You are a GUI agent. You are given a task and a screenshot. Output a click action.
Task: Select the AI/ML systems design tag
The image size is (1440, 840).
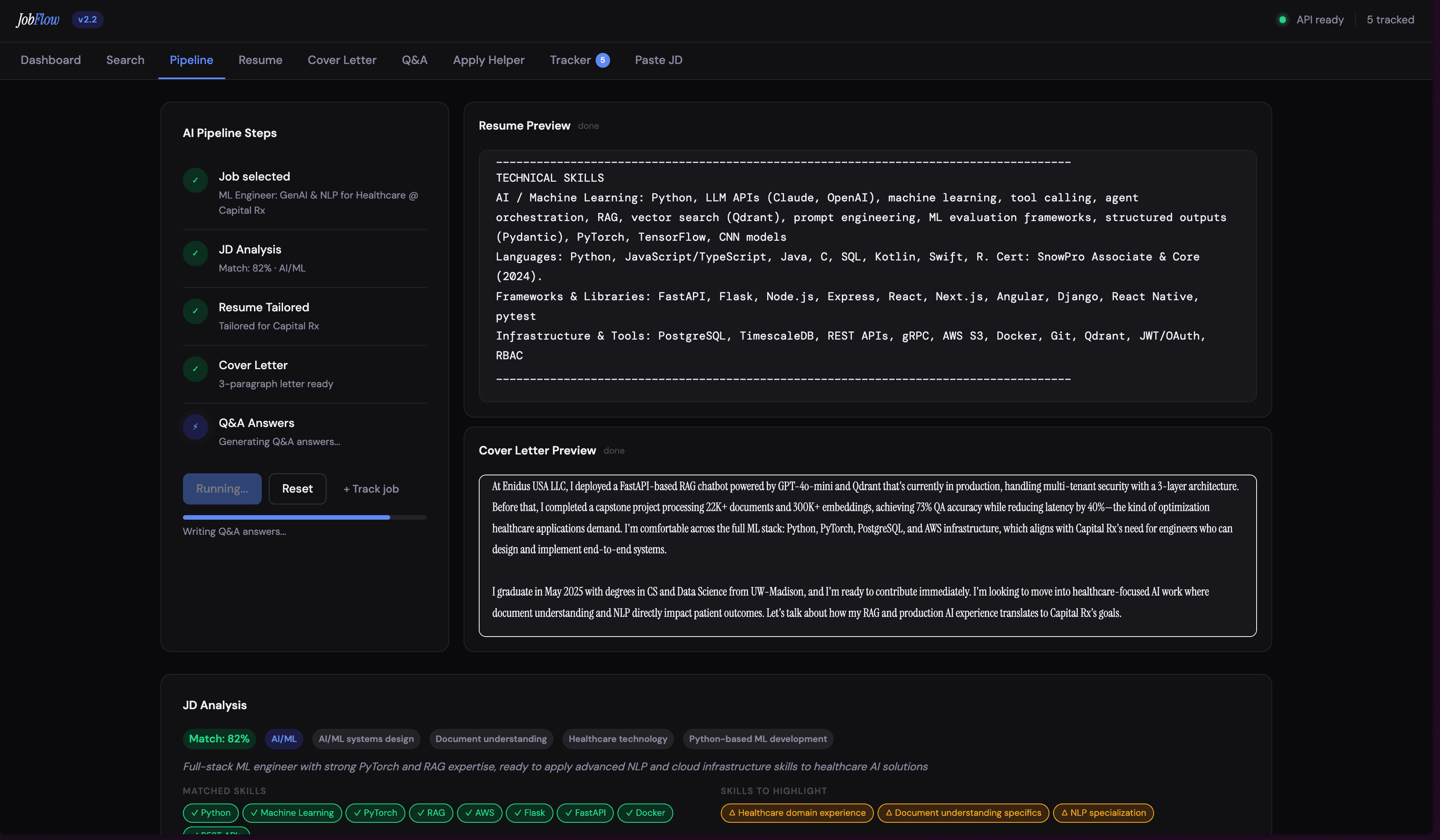point(366,739)
